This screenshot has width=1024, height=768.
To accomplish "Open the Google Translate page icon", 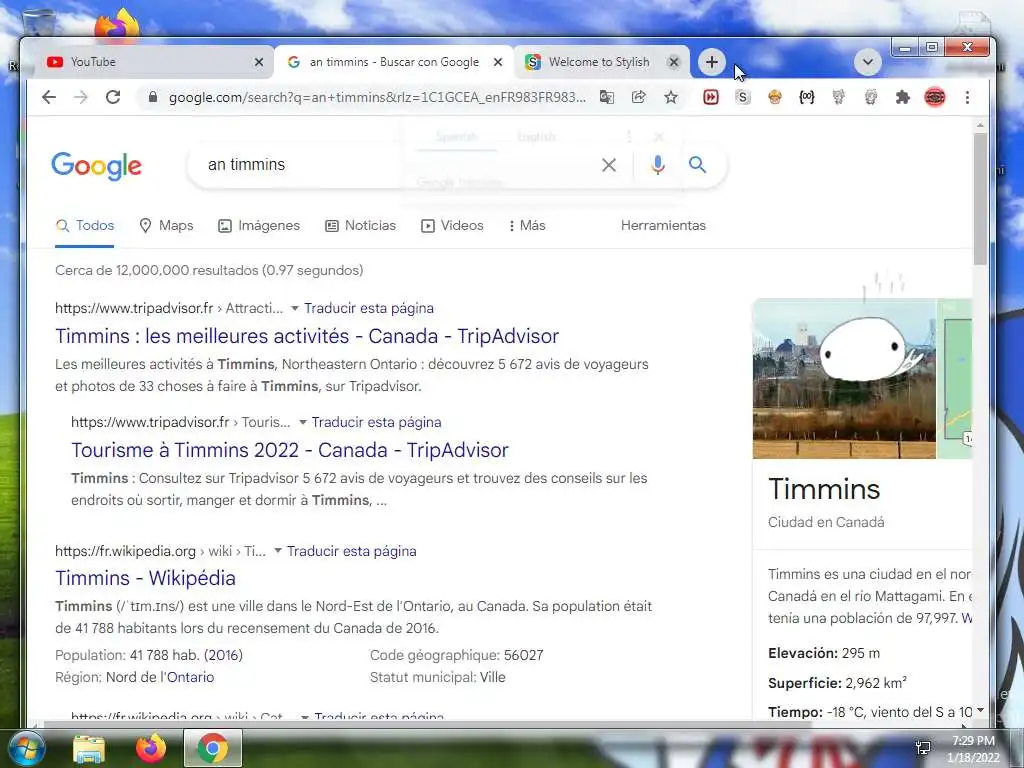I will 607,97.
